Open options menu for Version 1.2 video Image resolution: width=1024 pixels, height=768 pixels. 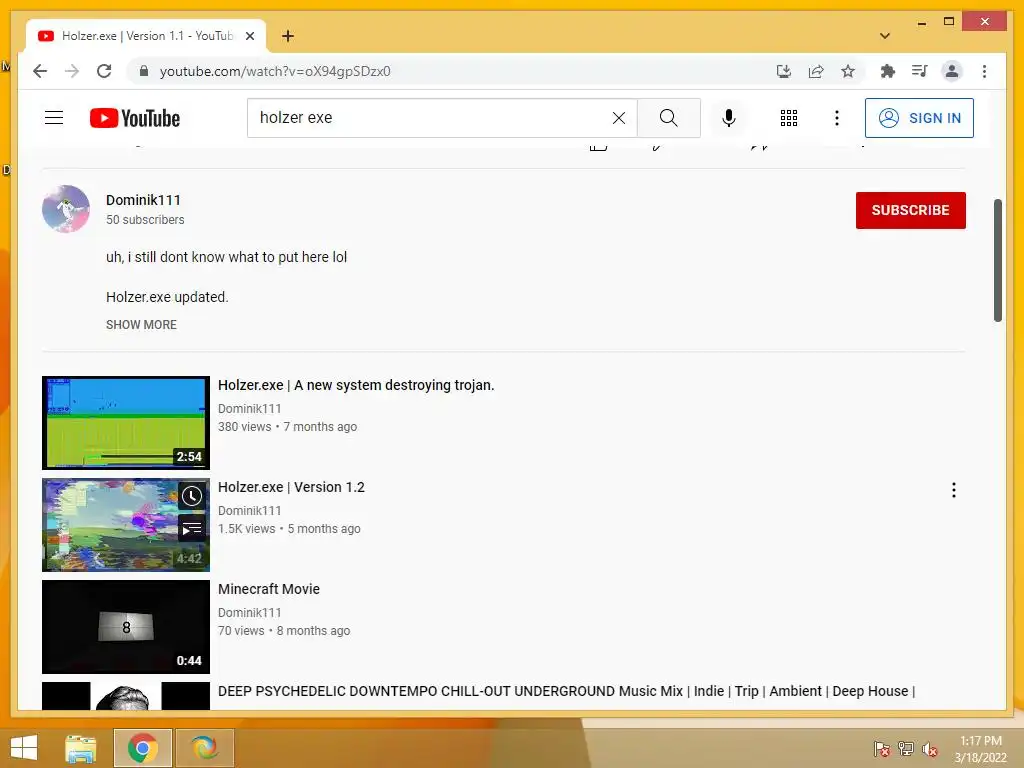tap(953, 490)
